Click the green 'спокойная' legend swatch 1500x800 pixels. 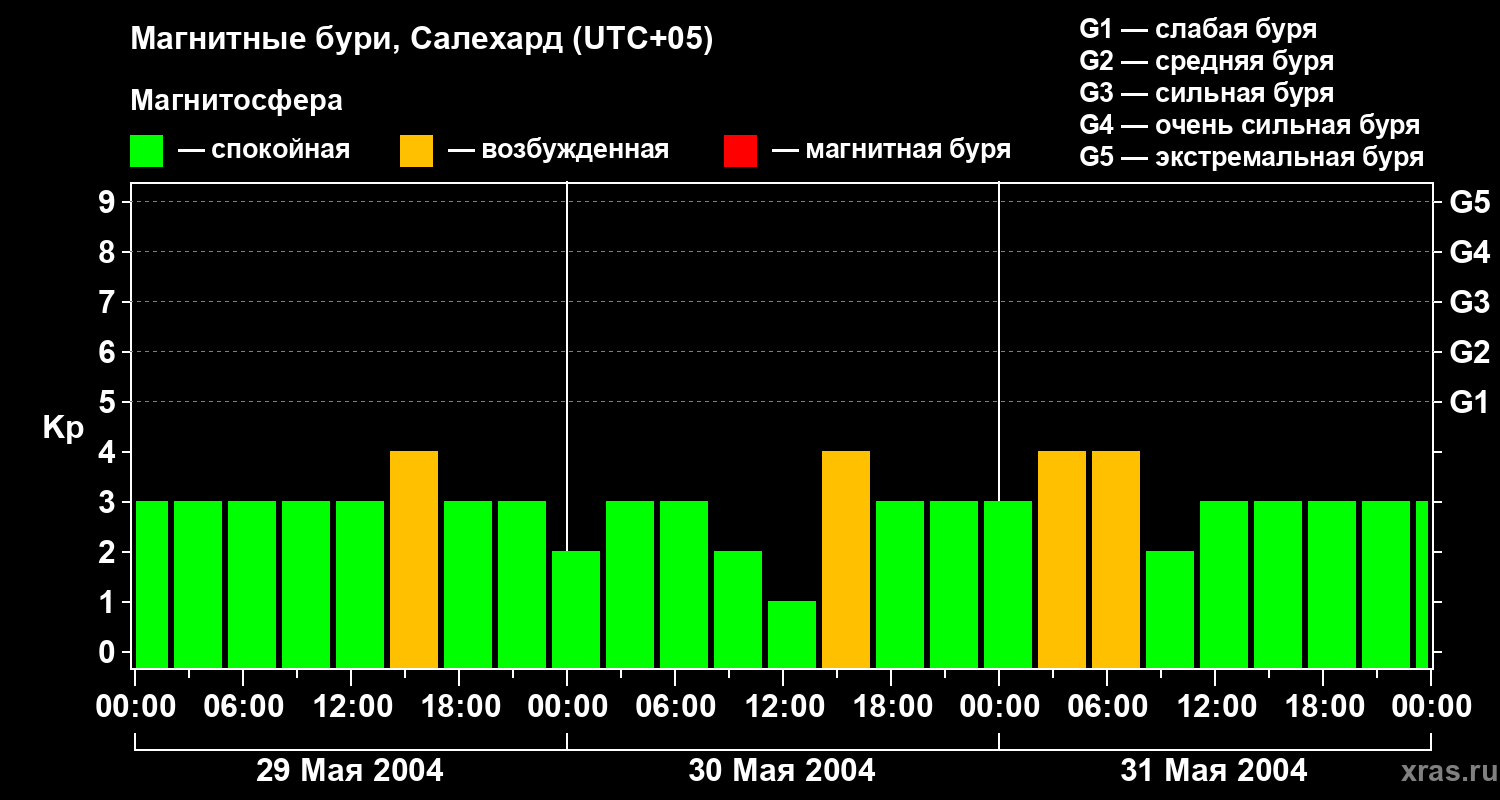pos(147,150)
